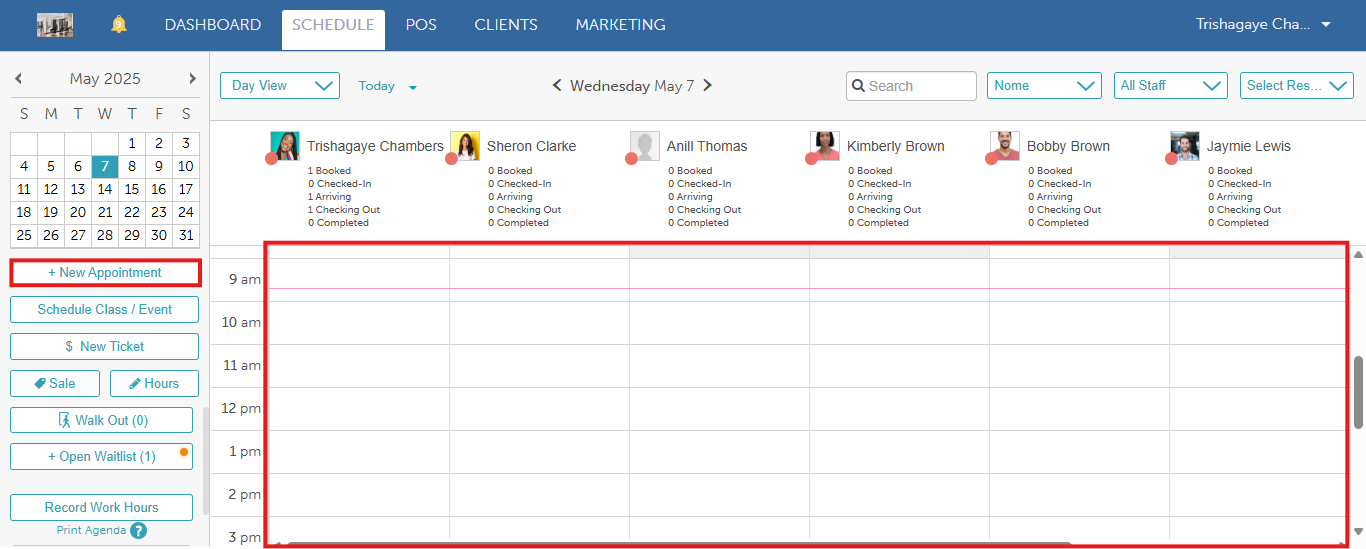Open the Select Res... dropdown
Image resolution: width=1366 pixels, height=549 pixels.
[x=1297, y=86]
